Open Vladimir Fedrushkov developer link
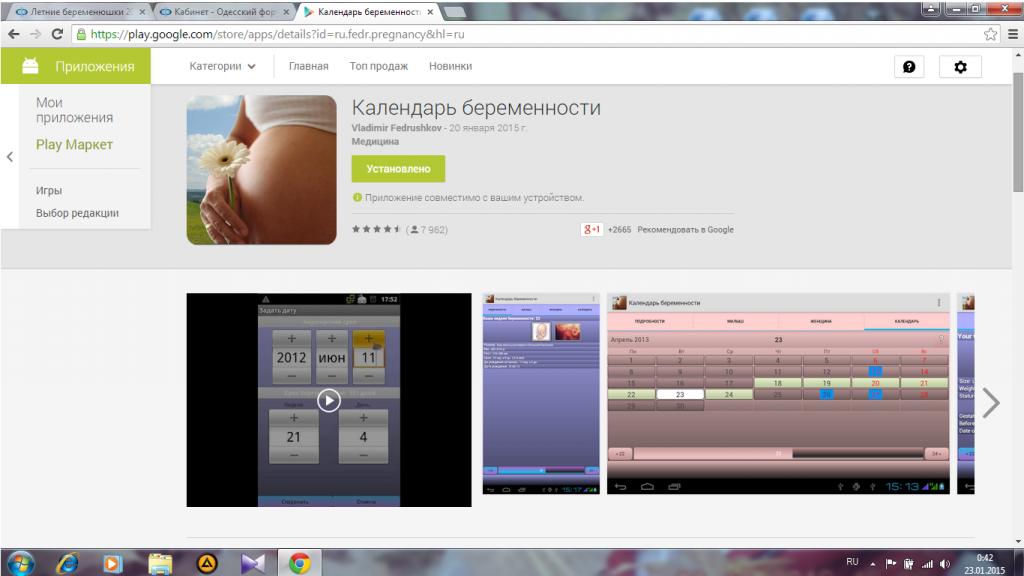Screen dimensions: 1024x576 point(397,128)
